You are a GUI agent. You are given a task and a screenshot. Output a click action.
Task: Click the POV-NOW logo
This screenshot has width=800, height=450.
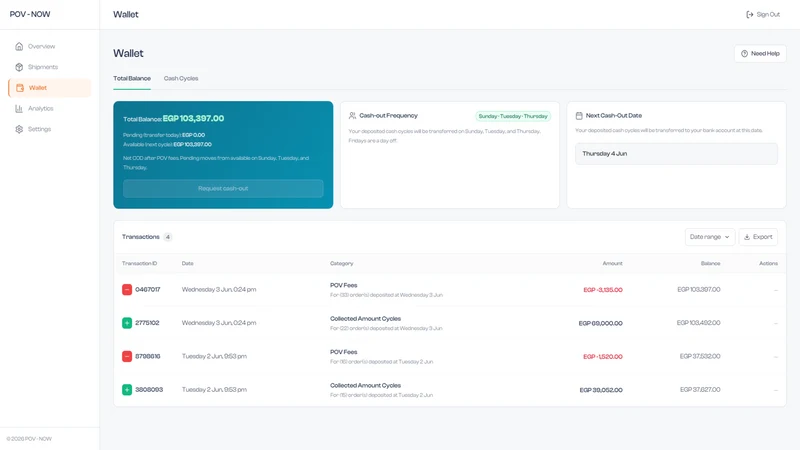(30, 14)
